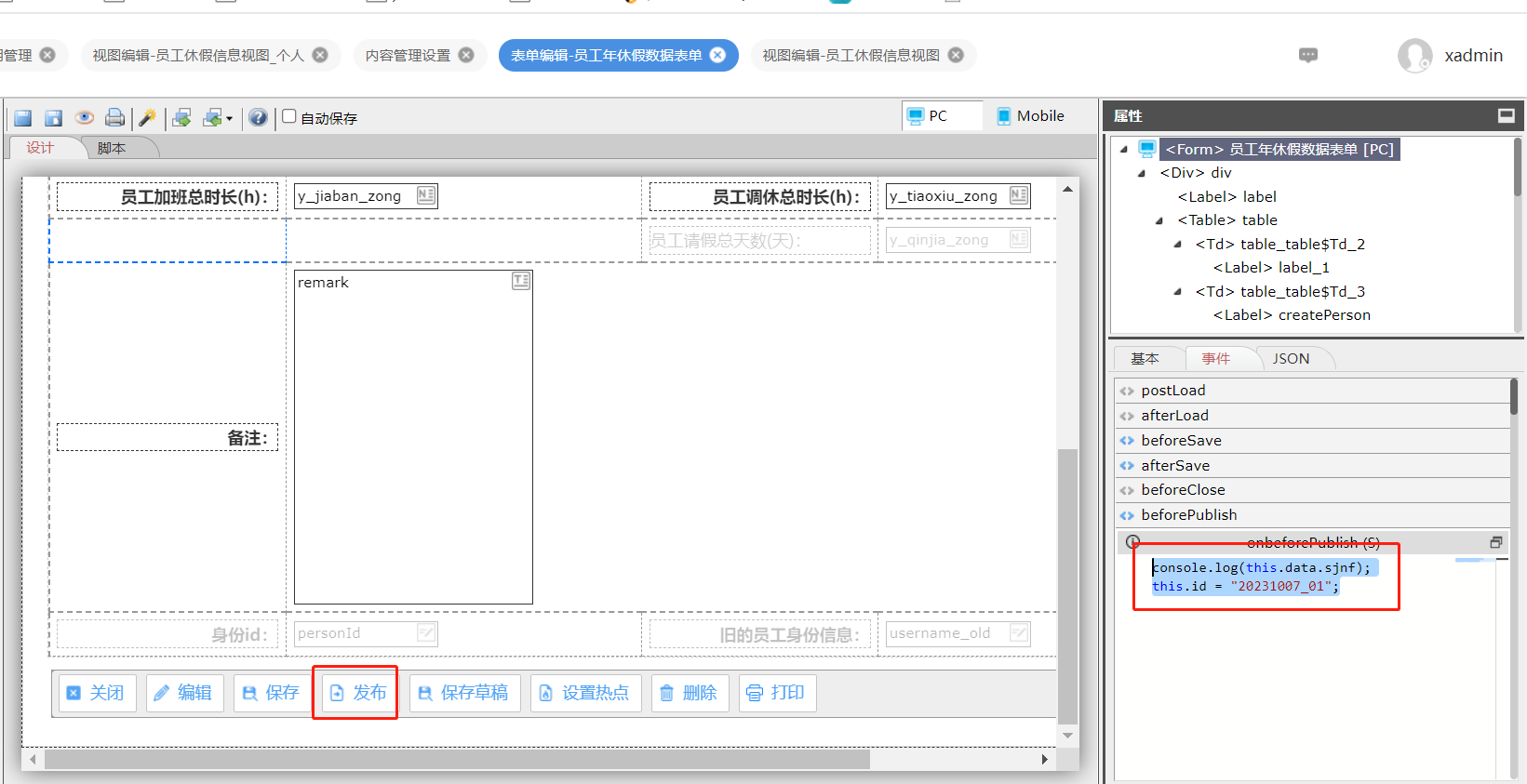1527x784 pixels.
Task: Click the magic wand icon in the toolbar
Action: [147, 117]
